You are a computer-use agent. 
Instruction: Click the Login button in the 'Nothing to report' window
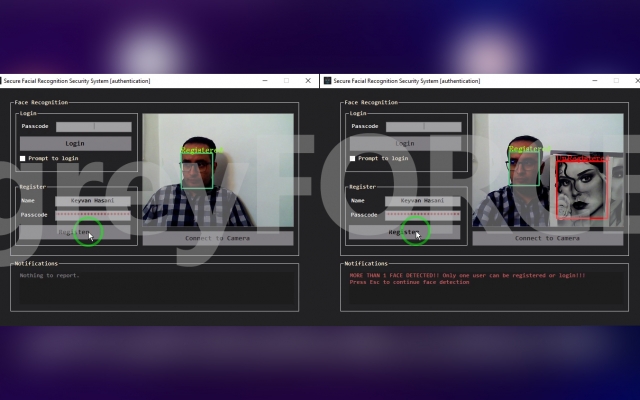76,144
